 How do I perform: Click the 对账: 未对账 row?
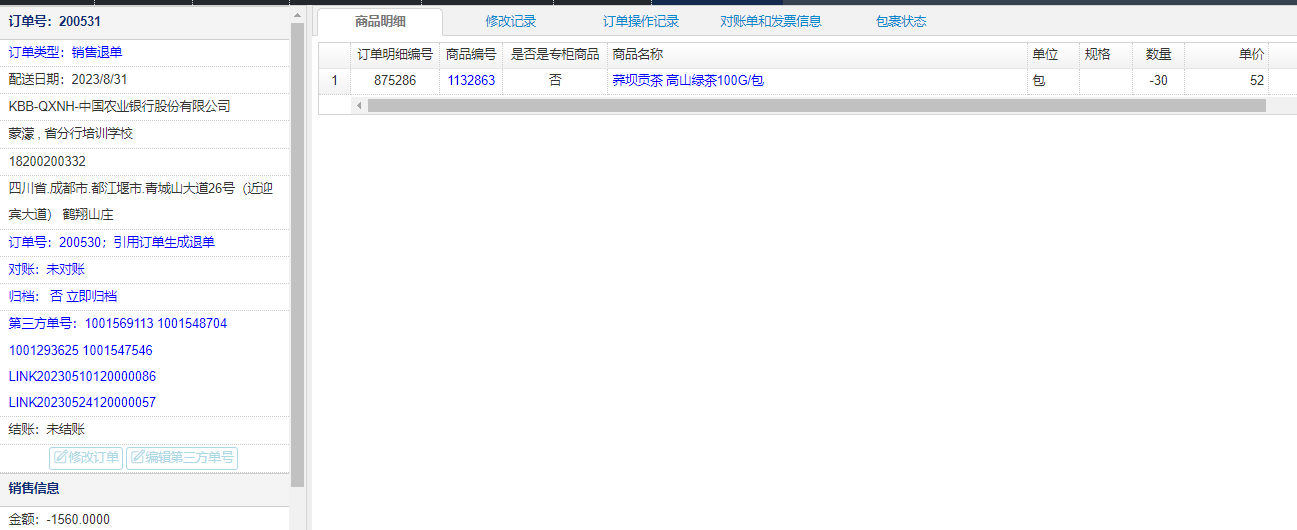click(x=145, y=269)
